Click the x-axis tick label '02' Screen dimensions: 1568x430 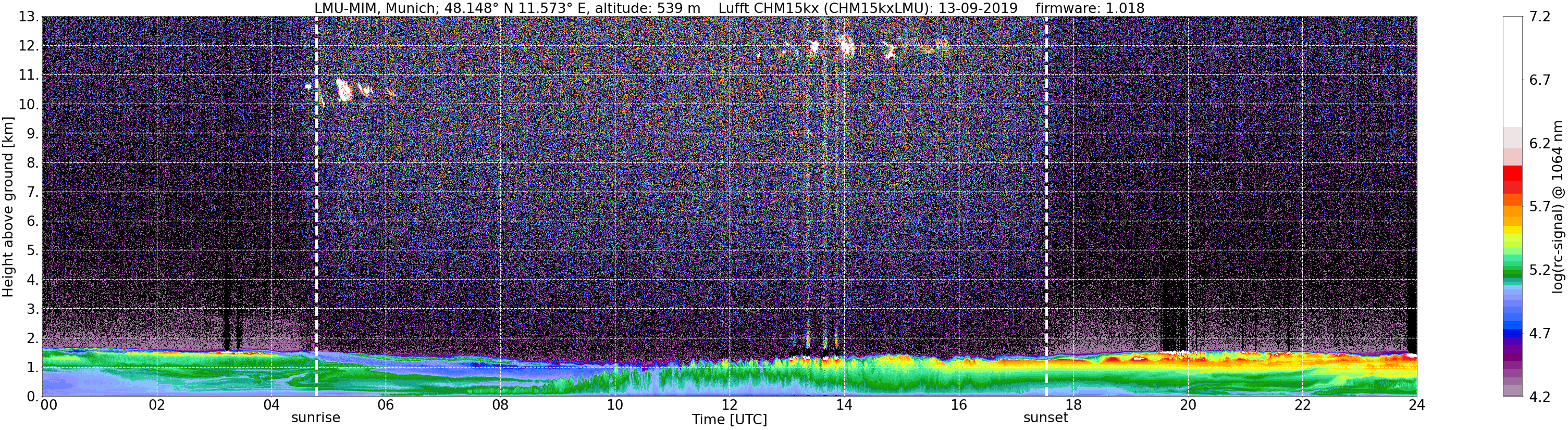[x=157, y=405]
